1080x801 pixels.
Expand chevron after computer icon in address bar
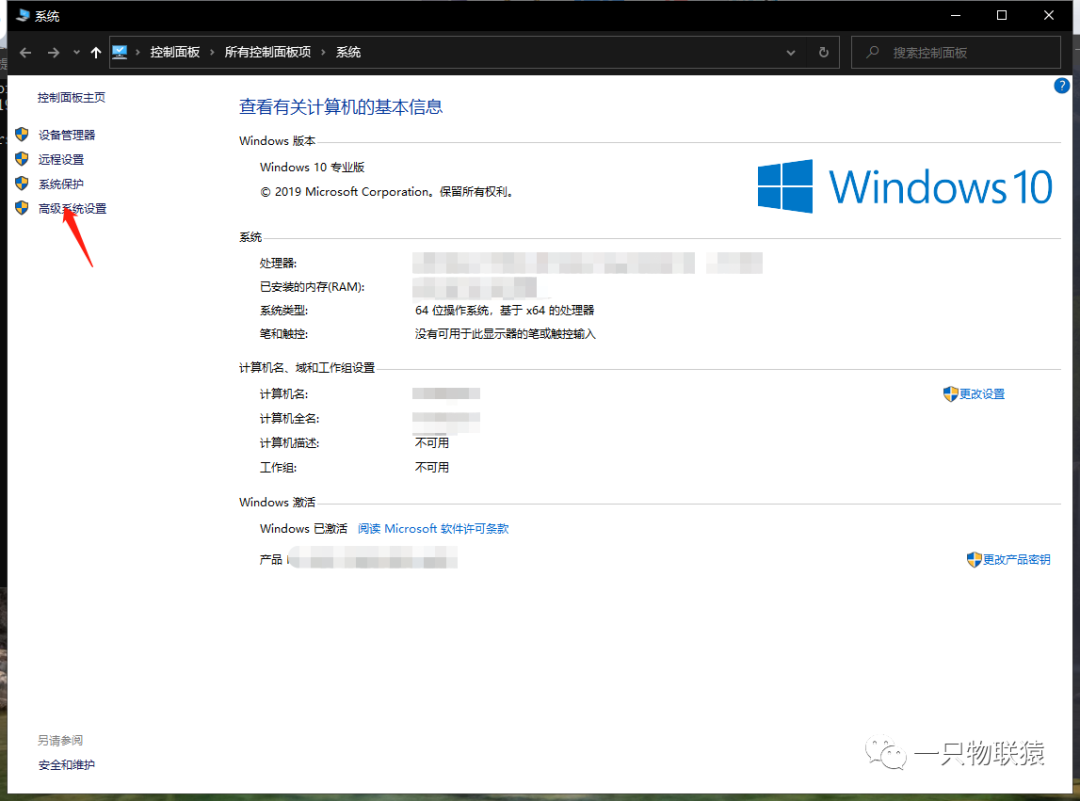[138, 52]
